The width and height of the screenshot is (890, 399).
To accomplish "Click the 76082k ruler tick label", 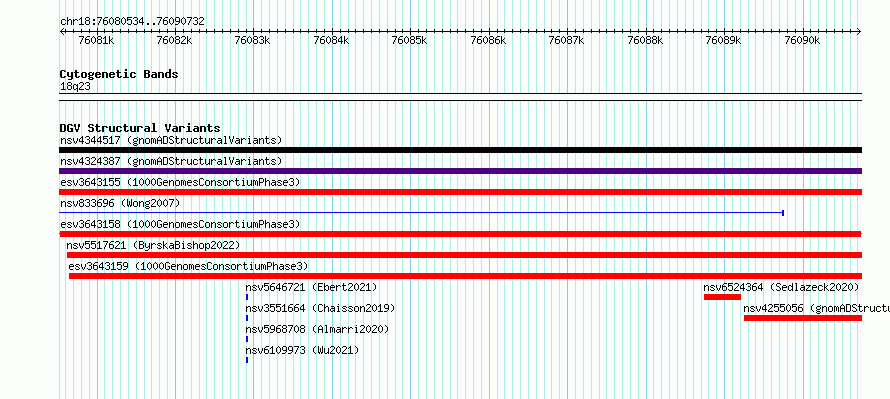I will click(175, 40).
